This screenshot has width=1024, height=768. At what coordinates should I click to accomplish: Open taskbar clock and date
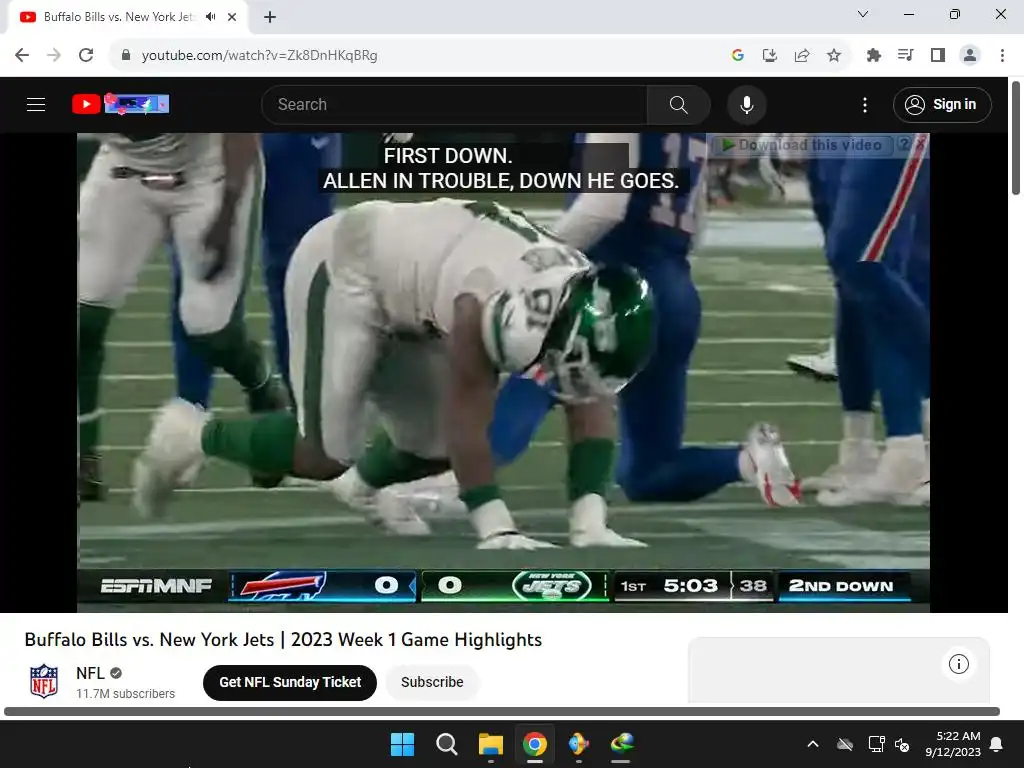[x=953, y=744]
